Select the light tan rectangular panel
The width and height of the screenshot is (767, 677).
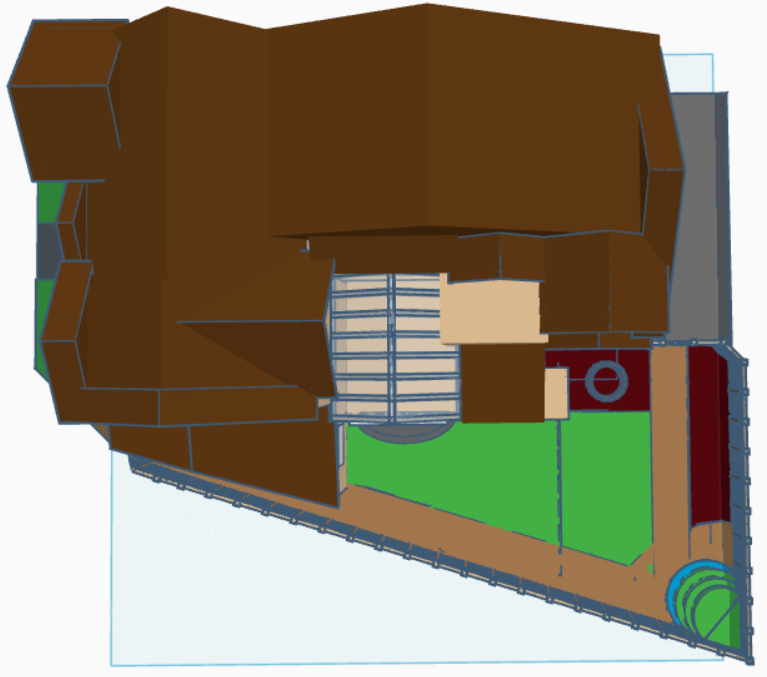click(x=492, y=310)
